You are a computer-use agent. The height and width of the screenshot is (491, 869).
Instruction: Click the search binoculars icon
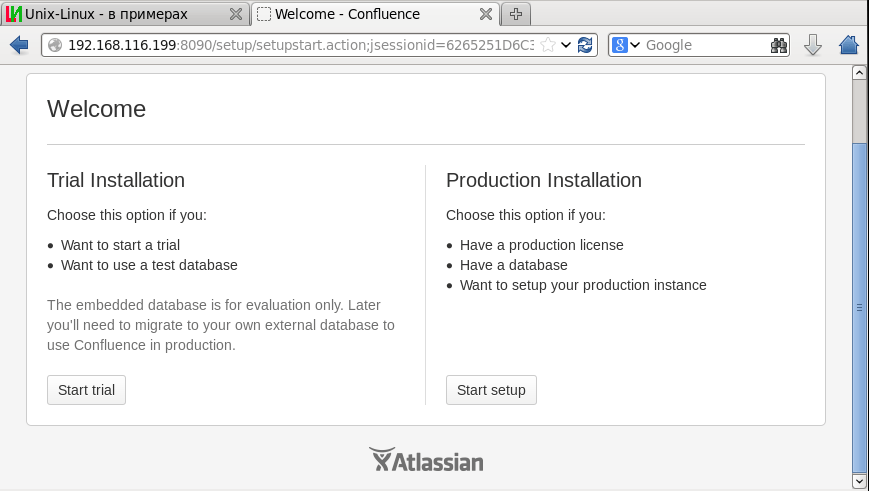779,45
